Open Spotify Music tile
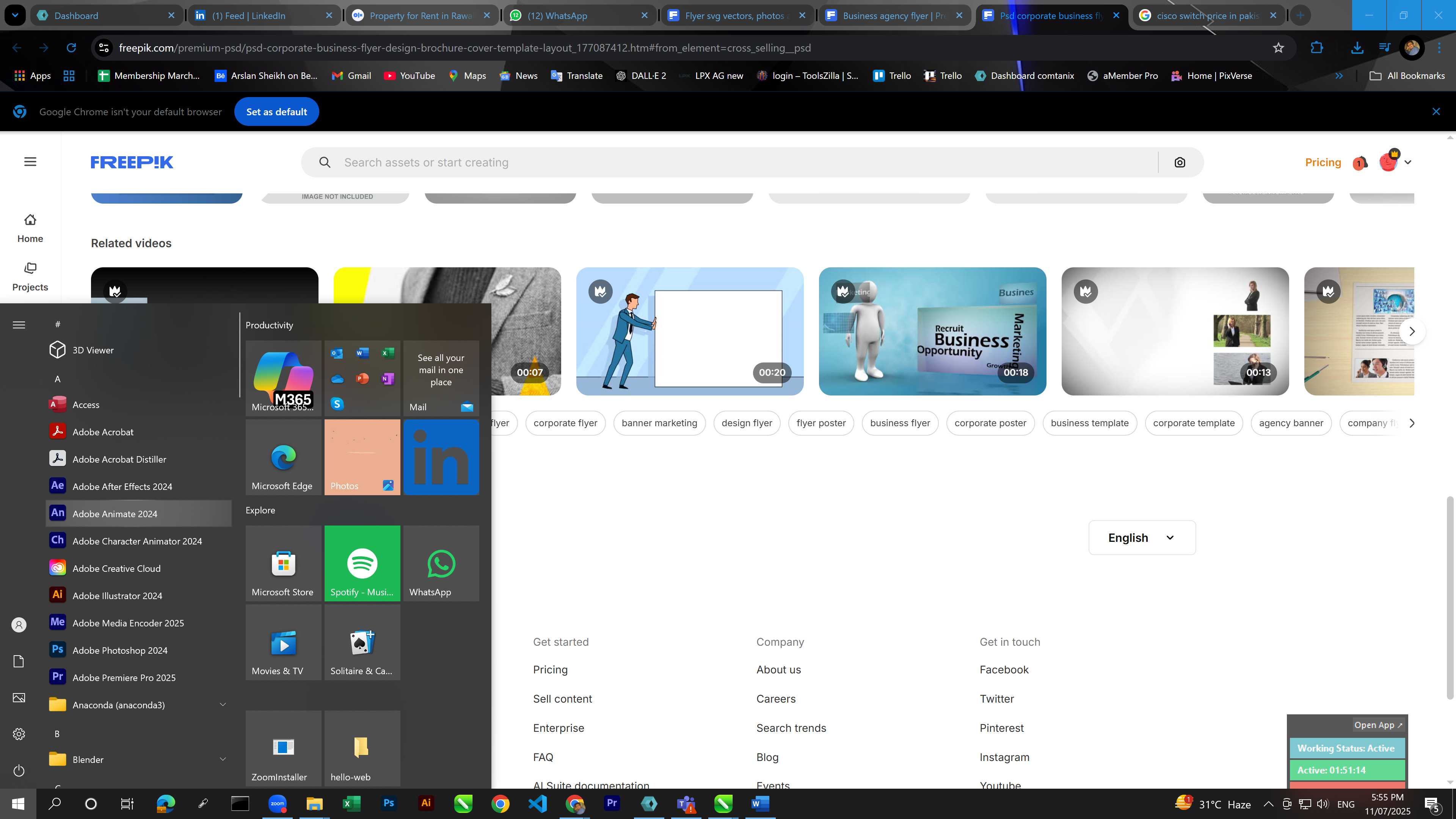Image resolution: width=1456 pixels, height=819 pixels. (362, 563)
